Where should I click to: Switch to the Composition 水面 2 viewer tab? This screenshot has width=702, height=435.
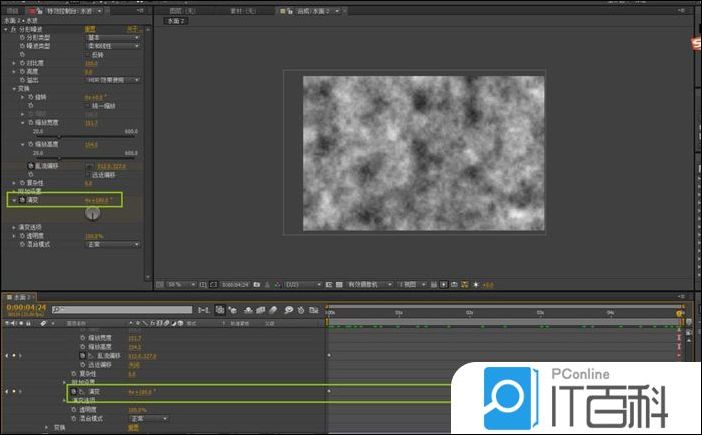[312, 11]
